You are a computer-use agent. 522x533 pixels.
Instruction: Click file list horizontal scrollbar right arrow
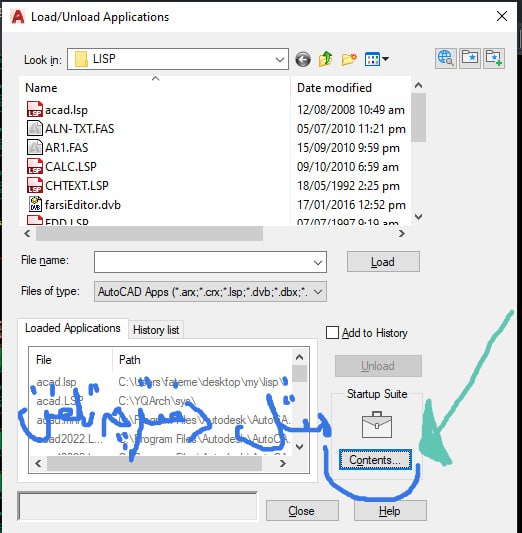pos(402,234)
